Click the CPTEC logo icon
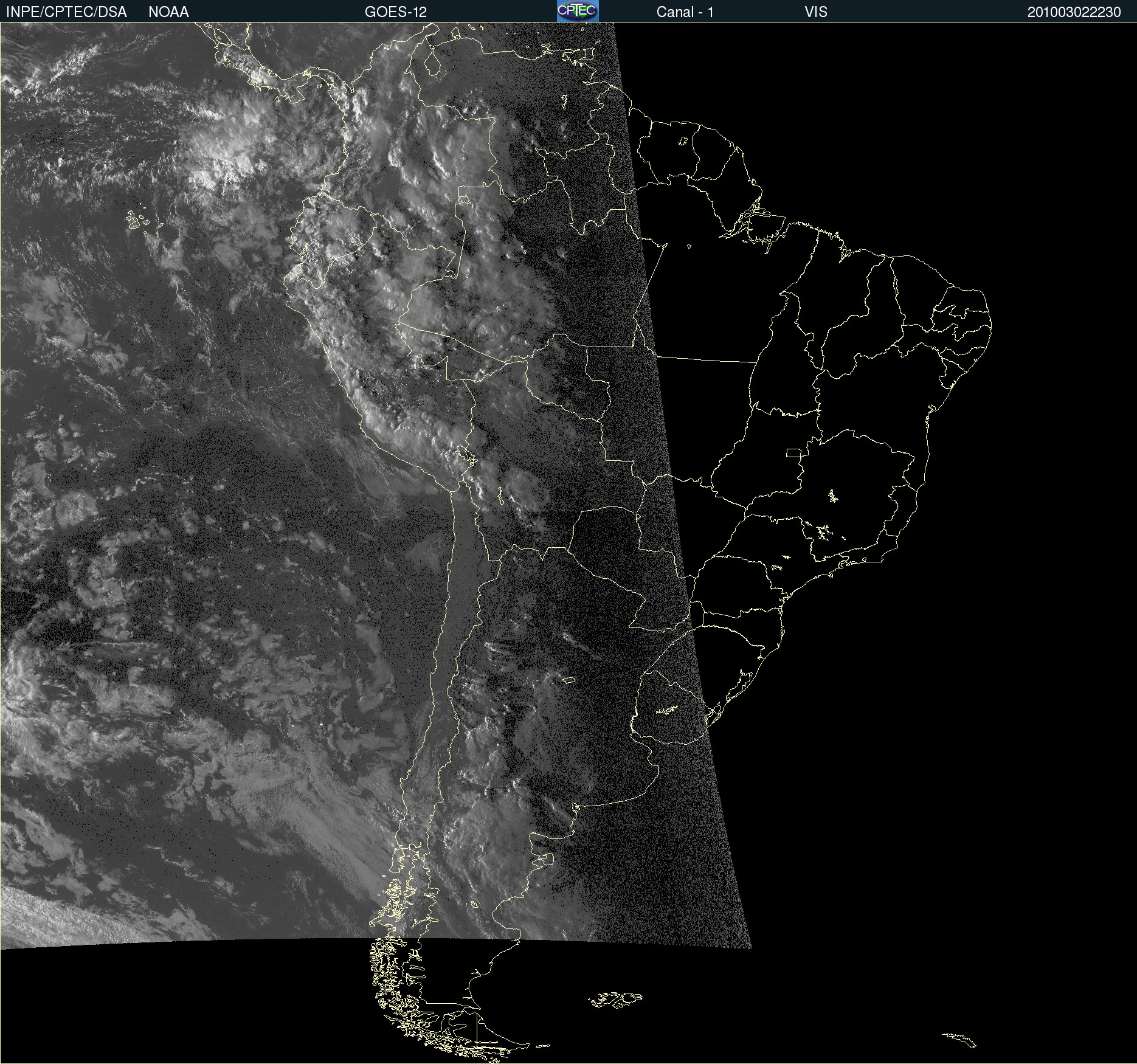This screenshot has height=1064, width=1137. click(x=578, y=11)
